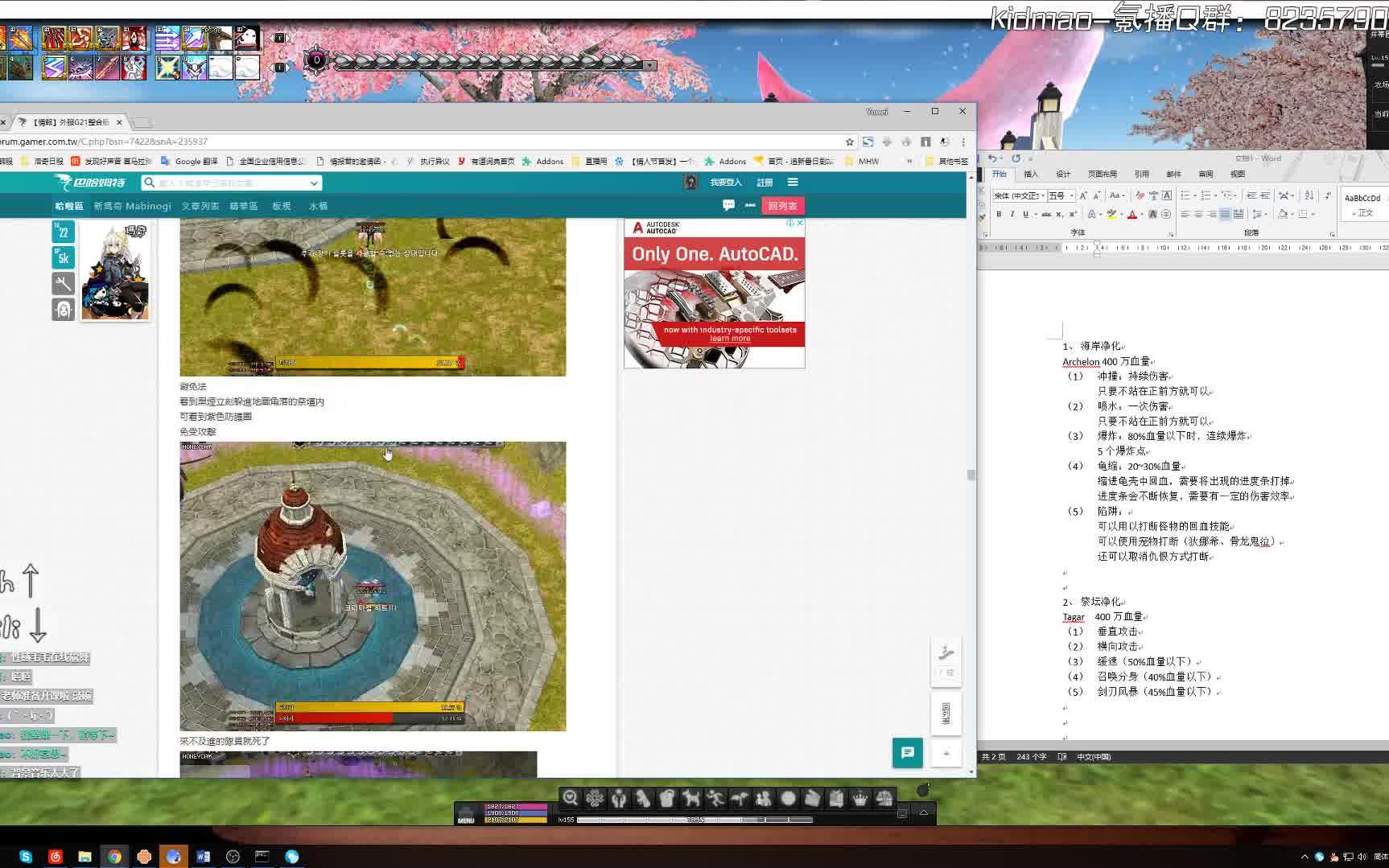
Task: Align text left in Word
Action: 1185,214
